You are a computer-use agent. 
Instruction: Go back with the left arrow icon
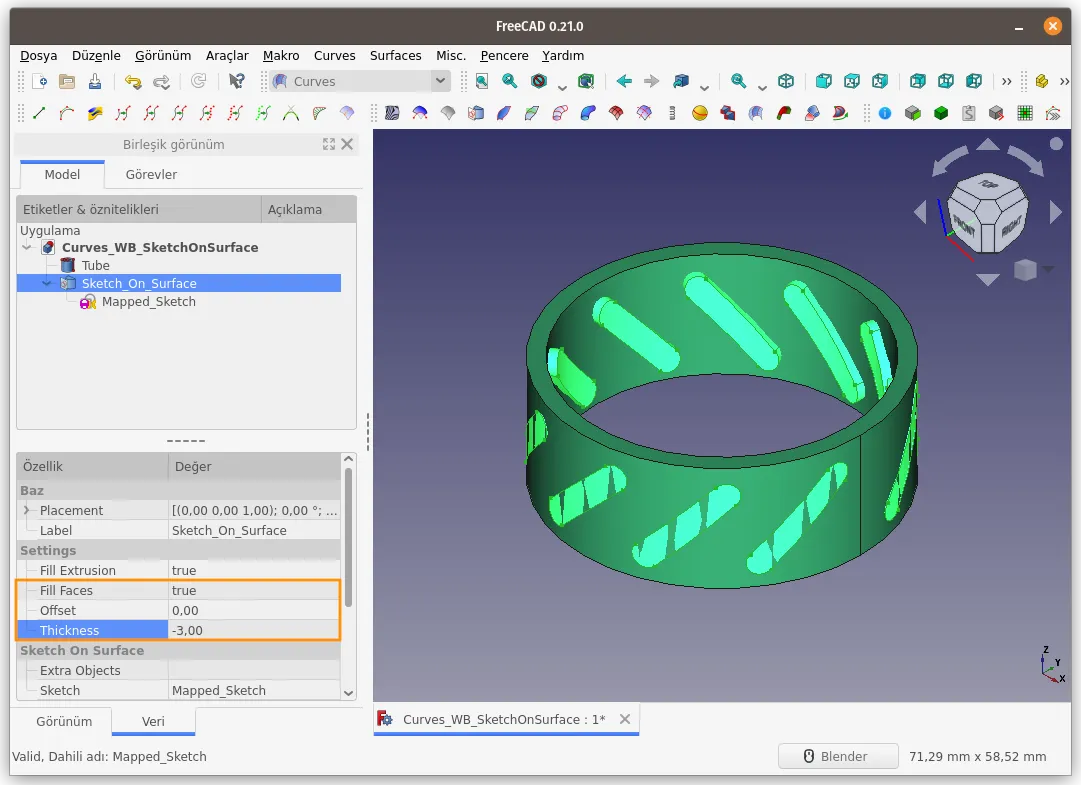[x=624, y=81]
